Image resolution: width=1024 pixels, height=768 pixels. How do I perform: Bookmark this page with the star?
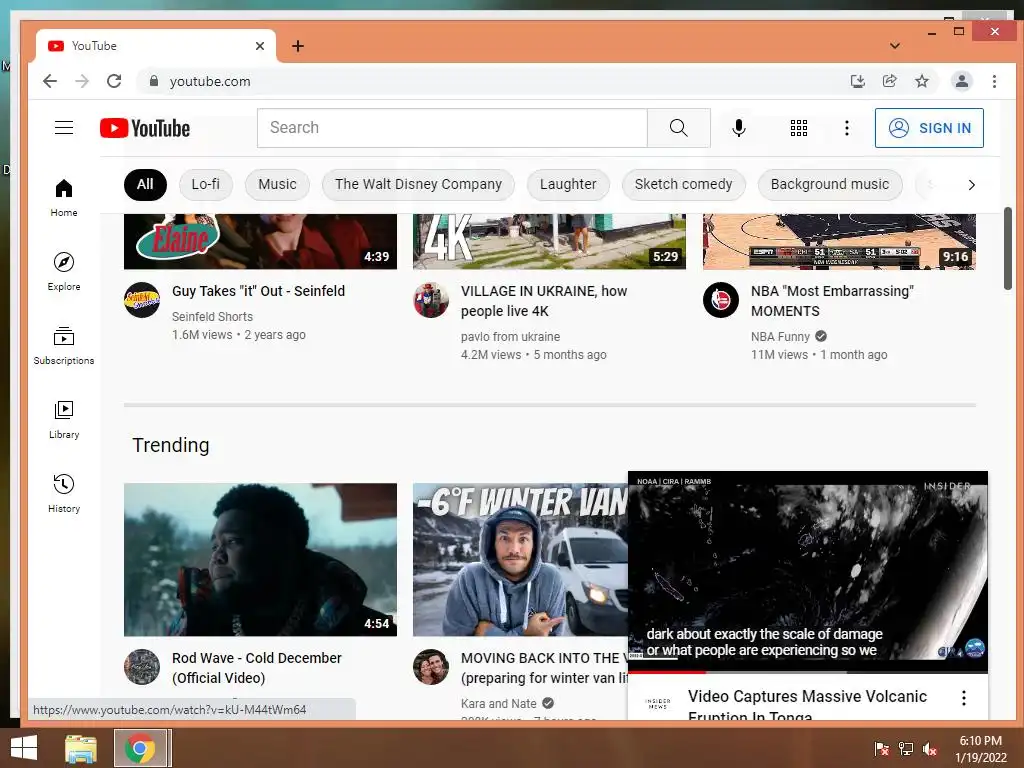tap(921, 81)
